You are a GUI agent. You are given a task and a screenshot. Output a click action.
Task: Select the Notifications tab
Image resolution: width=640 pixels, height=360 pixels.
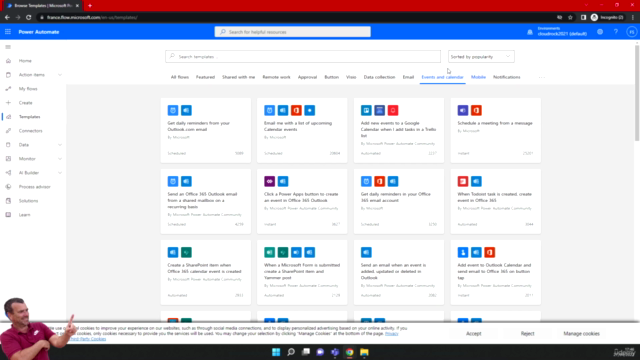click(x=507, y=77)
